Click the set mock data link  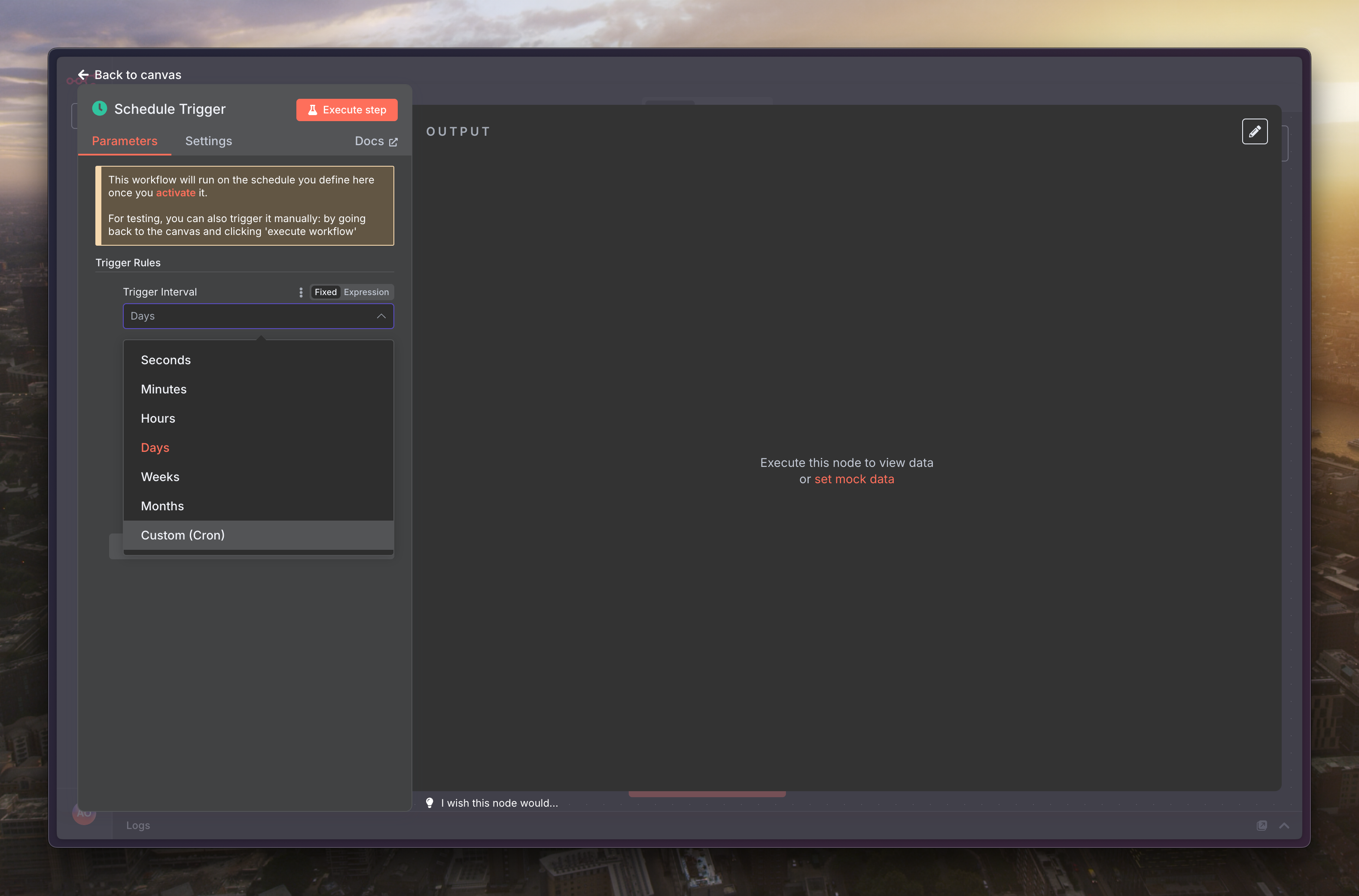pyautogui.click(x=854, y=479)
